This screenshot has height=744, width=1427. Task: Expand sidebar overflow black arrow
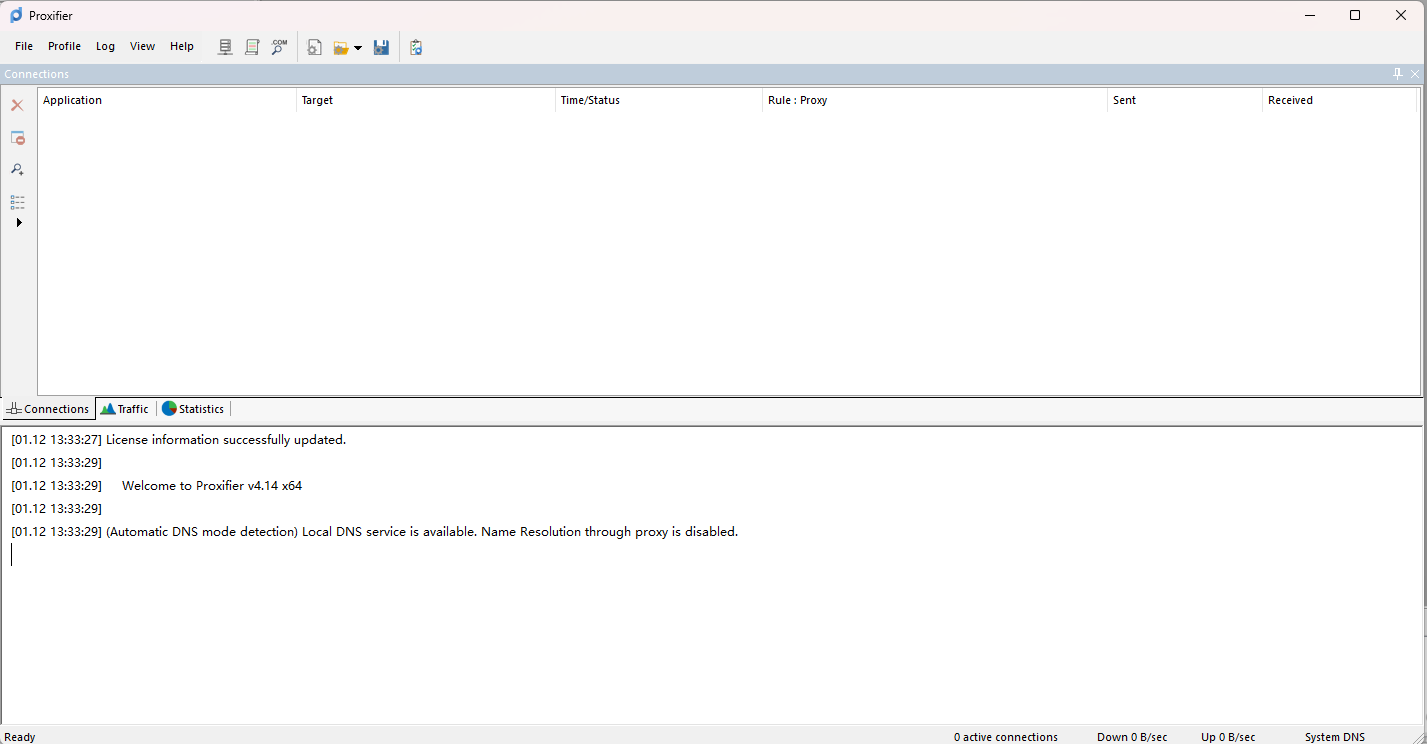[18, 222]
